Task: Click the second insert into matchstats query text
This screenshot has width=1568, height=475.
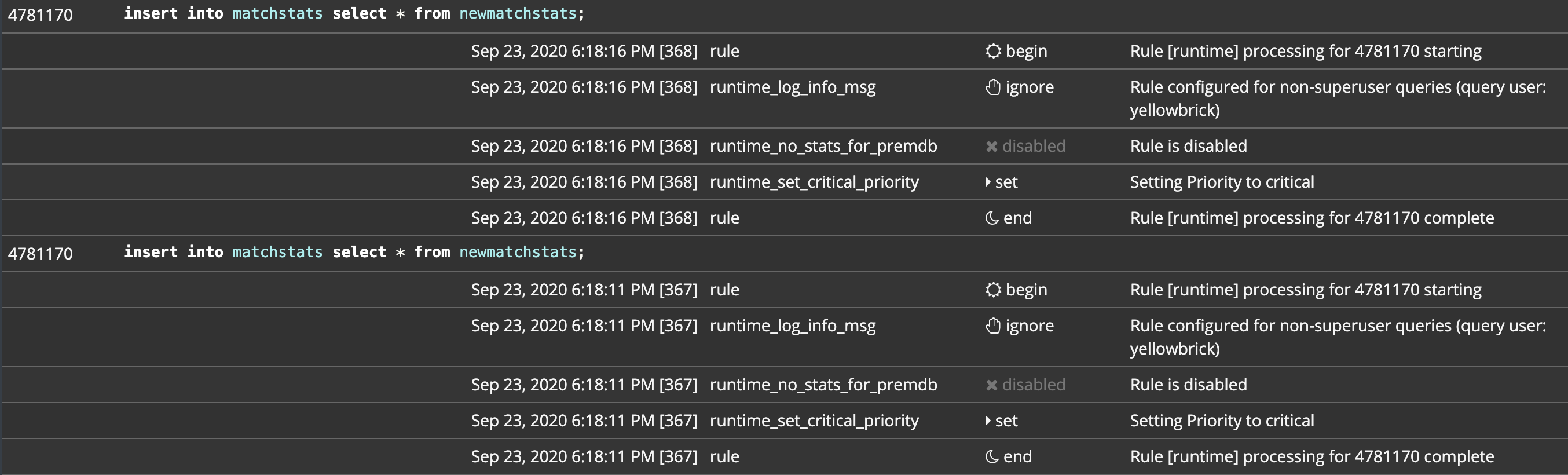Action: point(354,252)
